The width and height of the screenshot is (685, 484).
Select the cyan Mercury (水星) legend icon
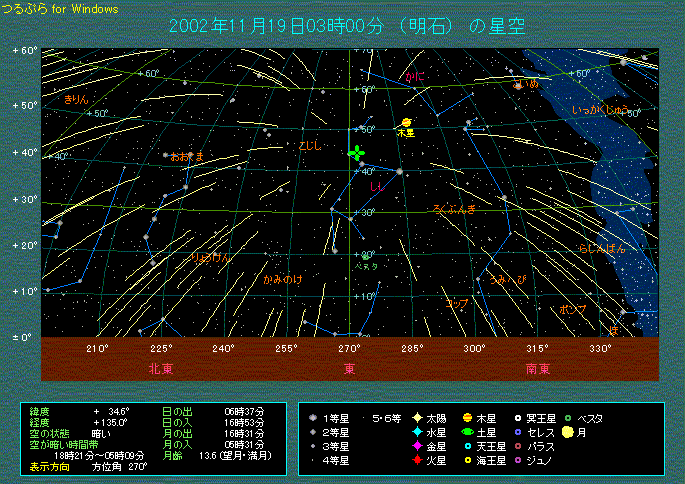click(416, 432)
